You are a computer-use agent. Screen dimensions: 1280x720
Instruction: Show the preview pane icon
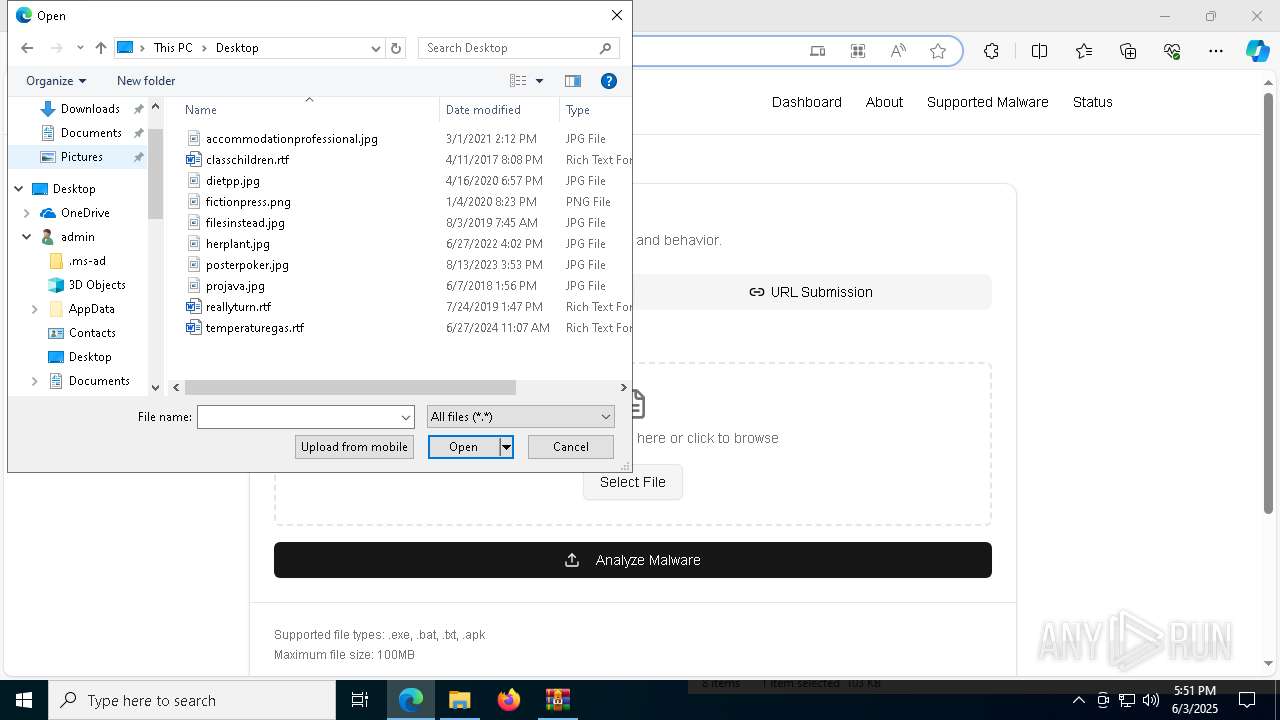tap(573, 81)
